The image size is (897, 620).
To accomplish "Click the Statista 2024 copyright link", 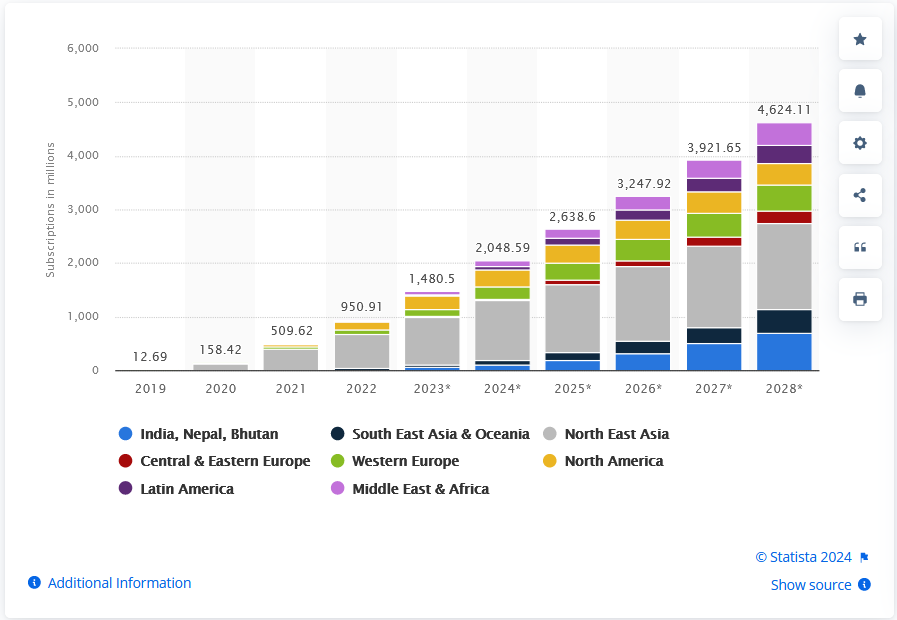I will point(803,557).
